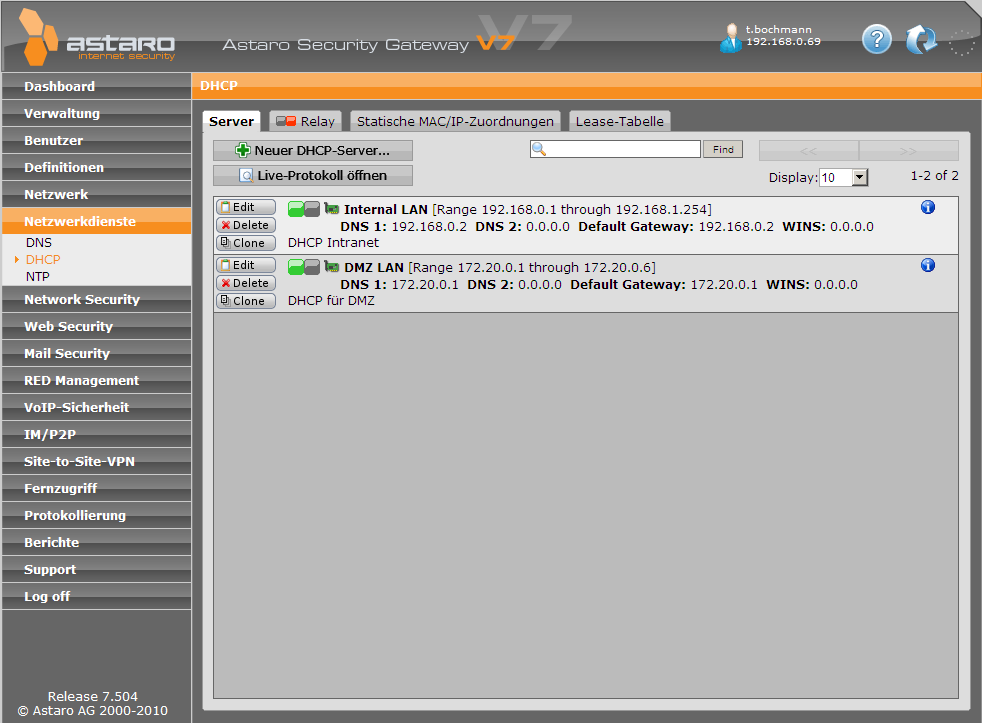Viewport: 982px width, 723px height.
Task: Open info icon for DMZ LAN
Action: [928, 265]
